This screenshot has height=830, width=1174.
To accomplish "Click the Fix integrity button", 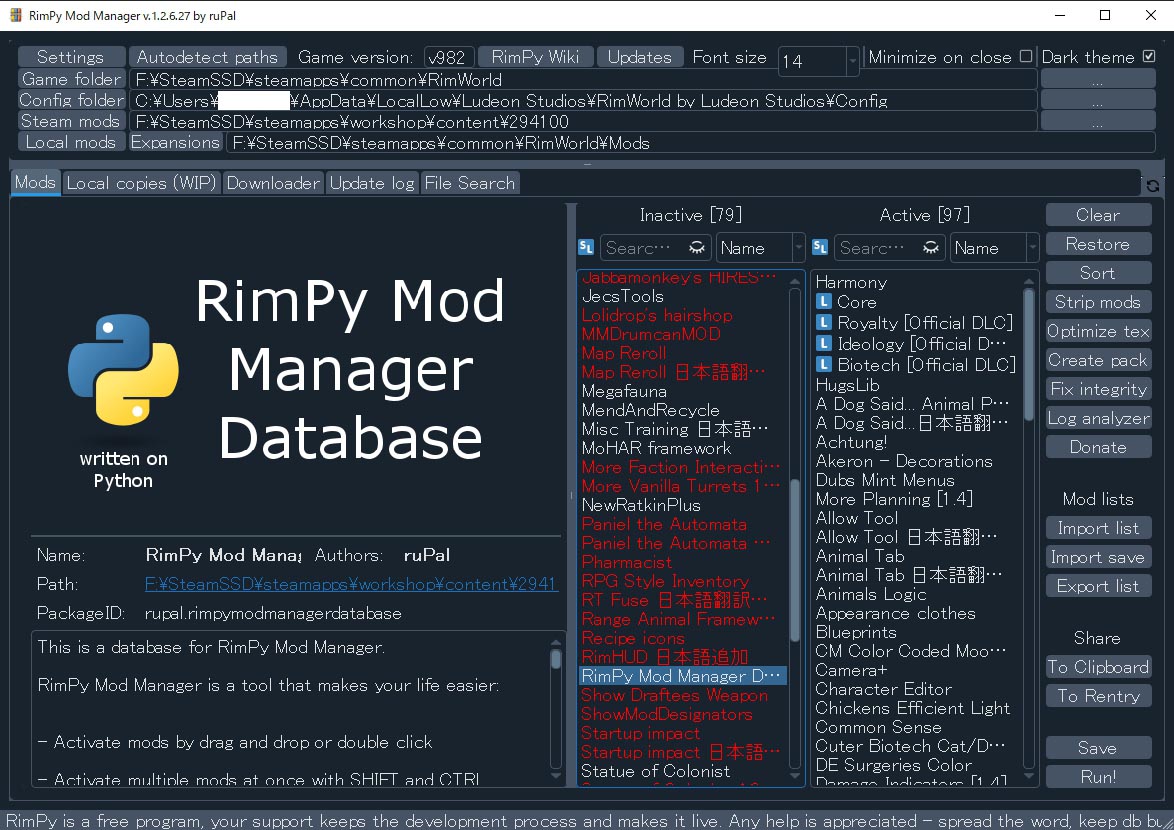I will [1098, 389].
